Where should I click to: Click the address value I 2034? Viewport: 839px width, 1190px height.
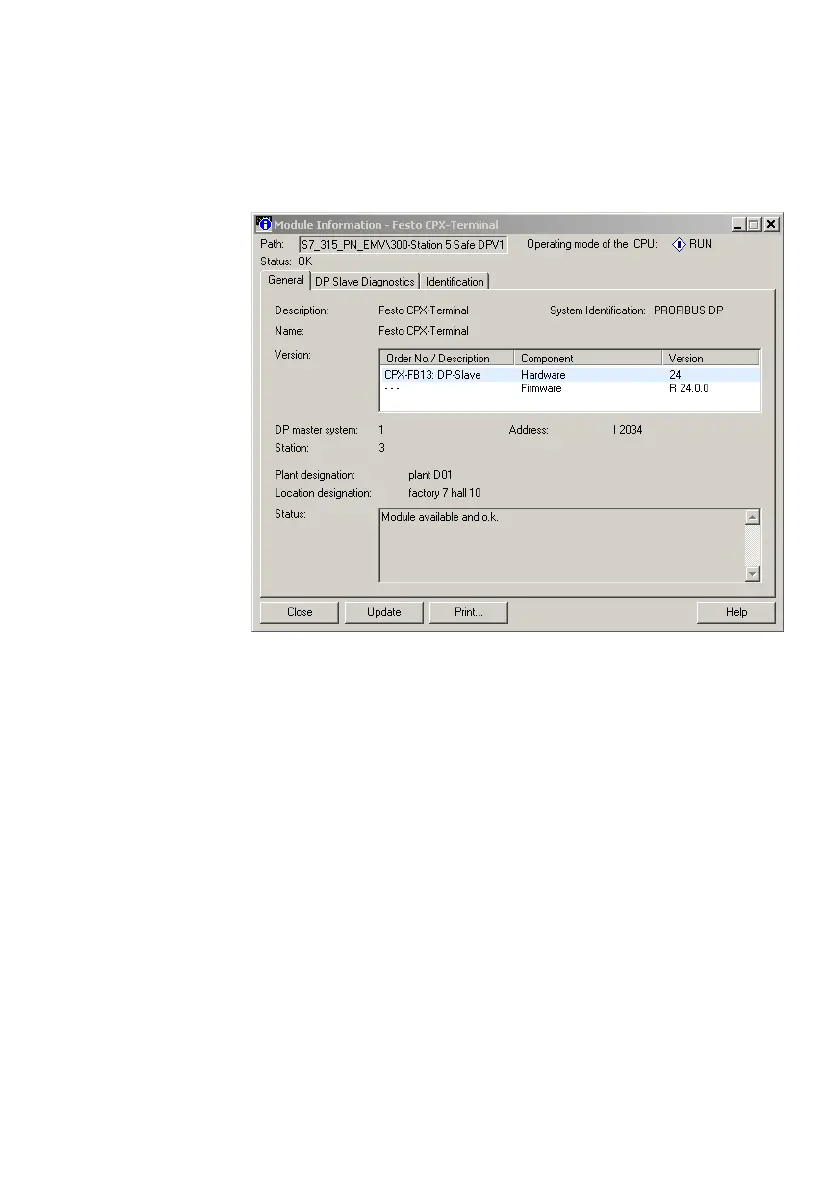627,430
